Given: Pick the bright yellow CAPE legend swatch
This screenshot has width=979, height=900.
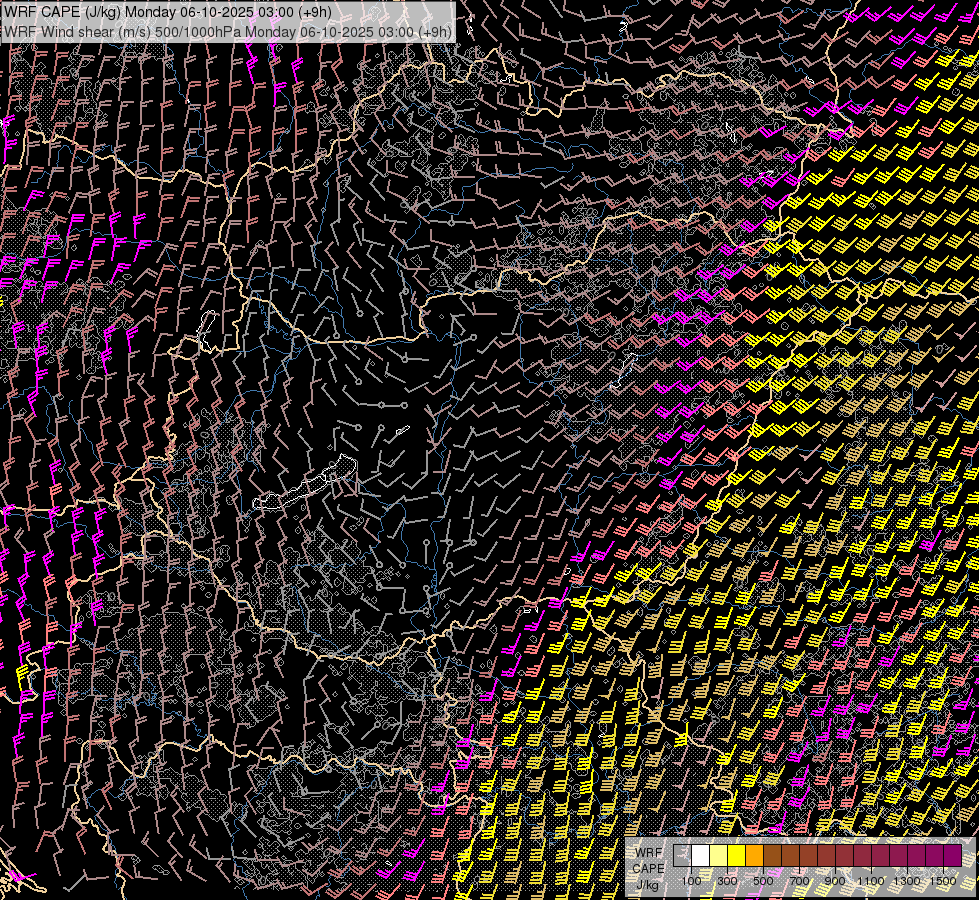Looking at the screenshot, I should [736, 856].
